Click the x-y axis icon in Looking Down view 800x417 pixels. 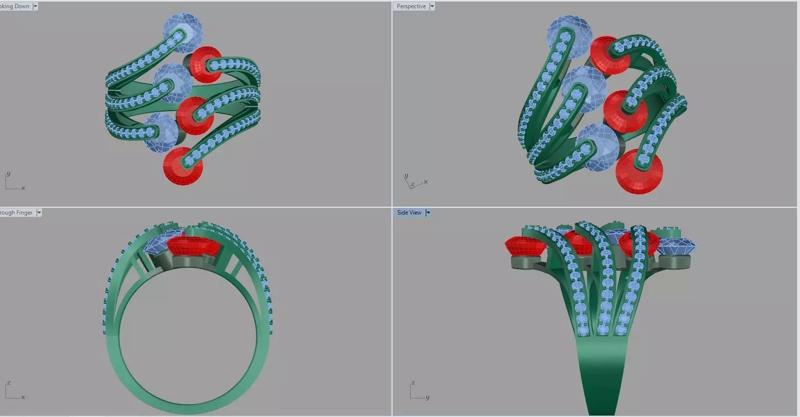coord(14,181)
